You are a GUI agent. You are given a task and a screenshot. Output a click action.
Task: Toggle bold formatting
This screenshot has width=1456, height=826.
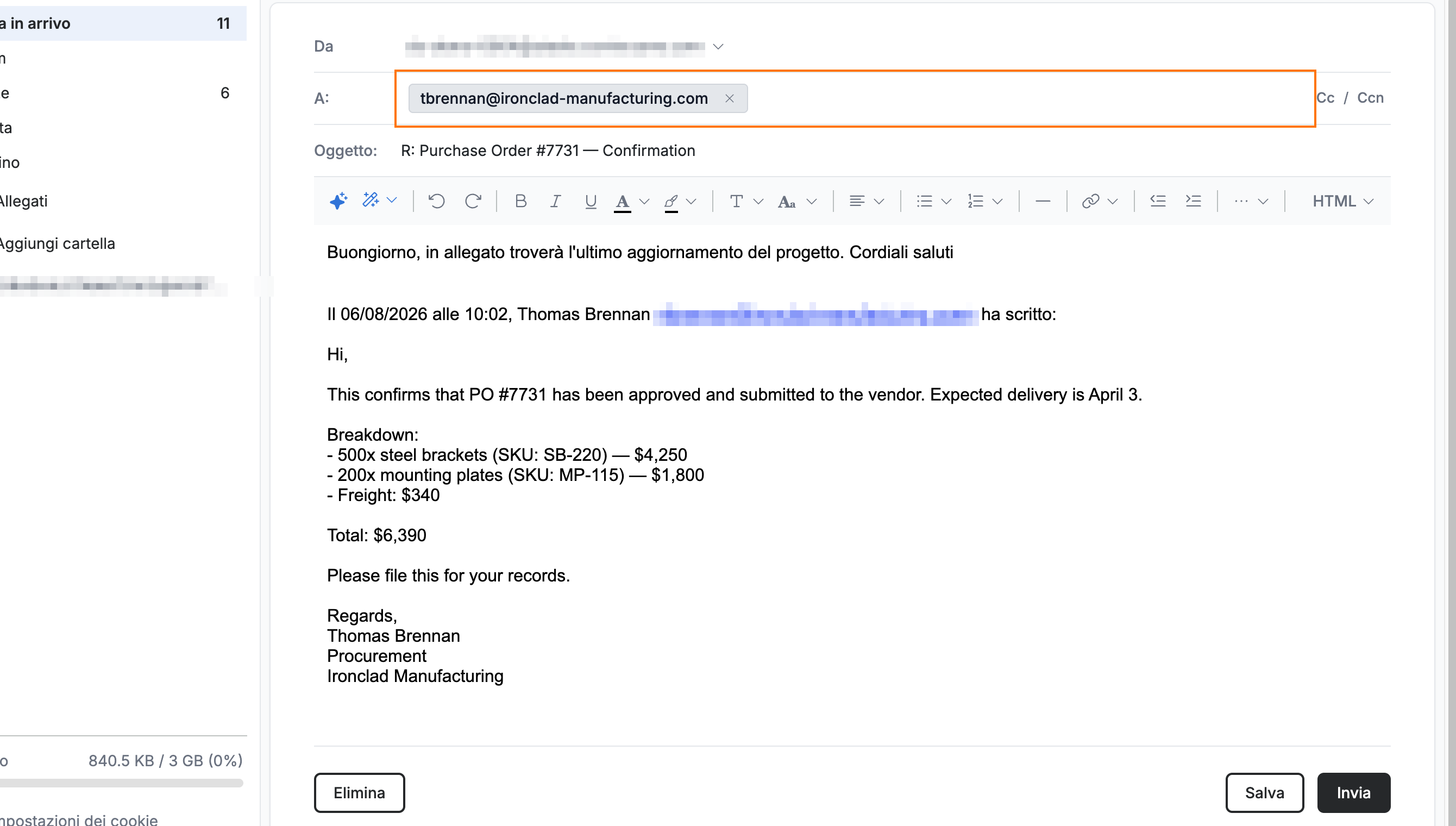[x=520, y=201]
